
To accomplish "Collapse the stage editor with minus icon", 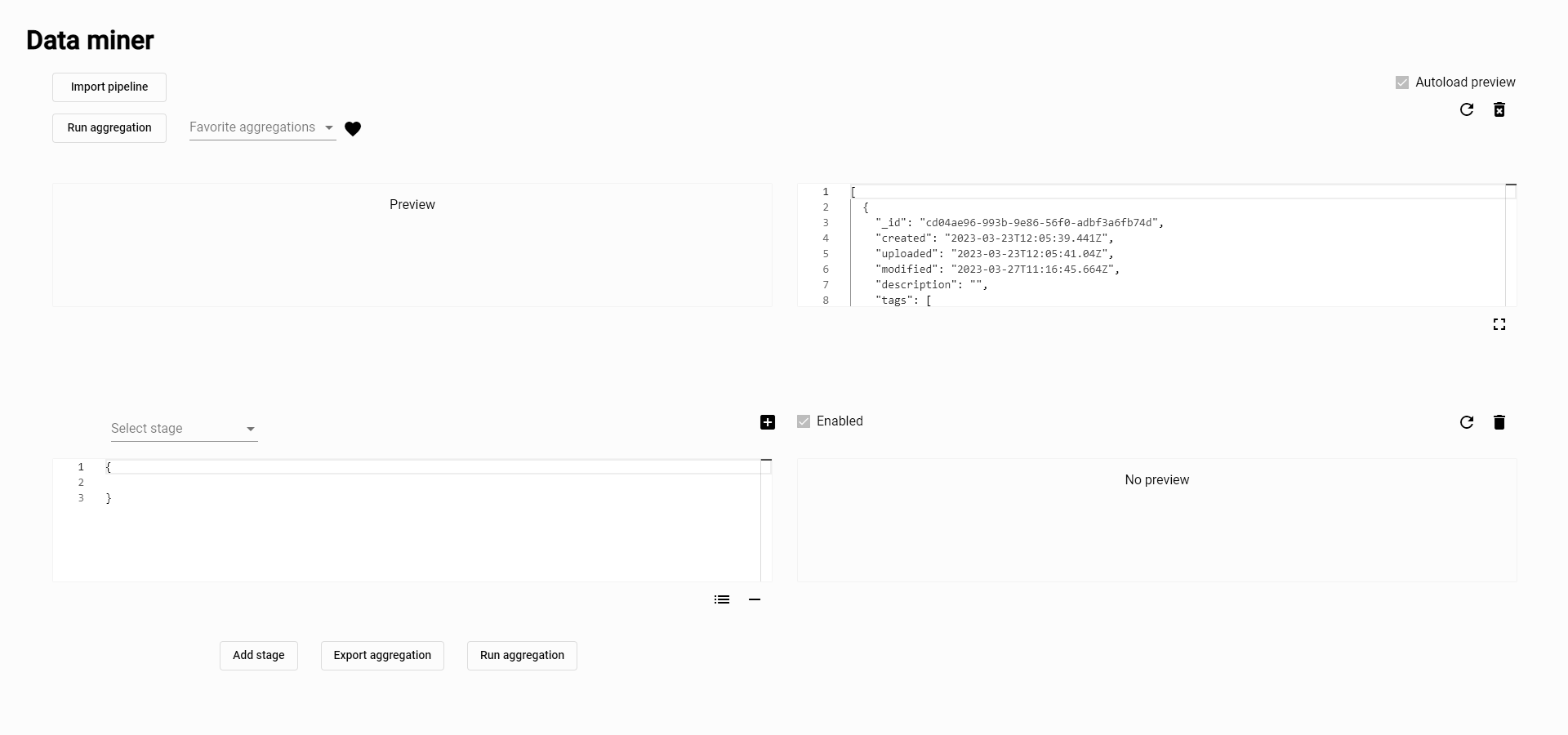I will point(755,599).
